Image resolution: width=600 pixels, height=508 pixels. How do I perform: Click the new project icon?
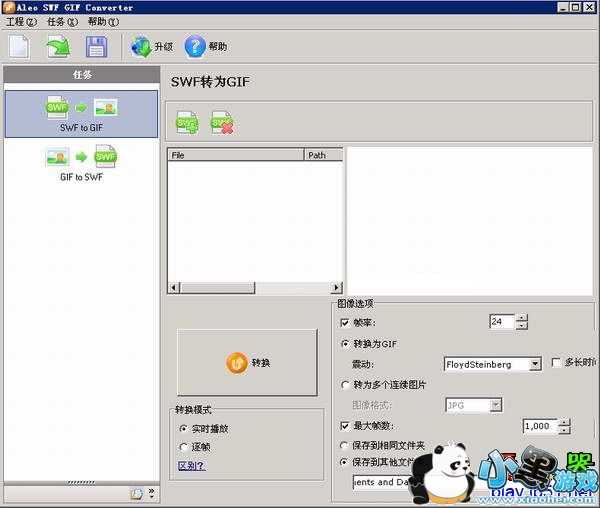(x=19, y=46)
